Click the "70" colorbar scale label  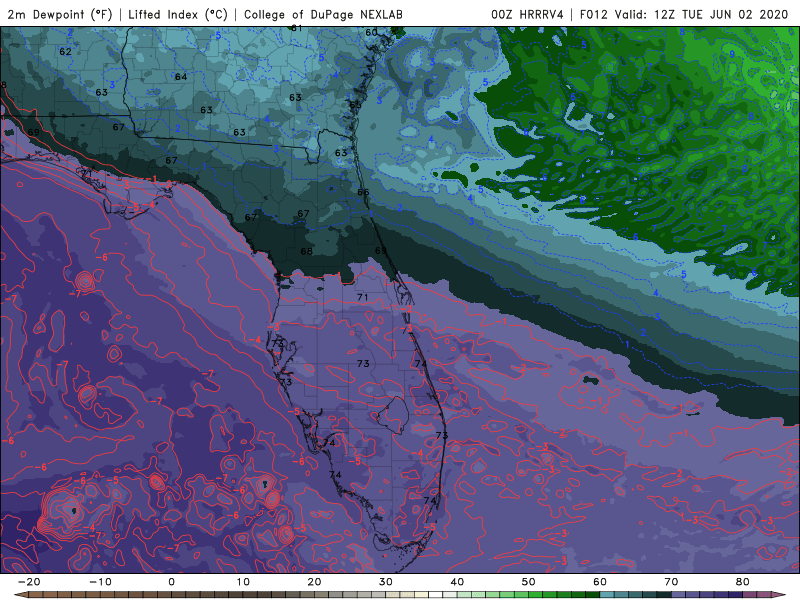[671, 582]
